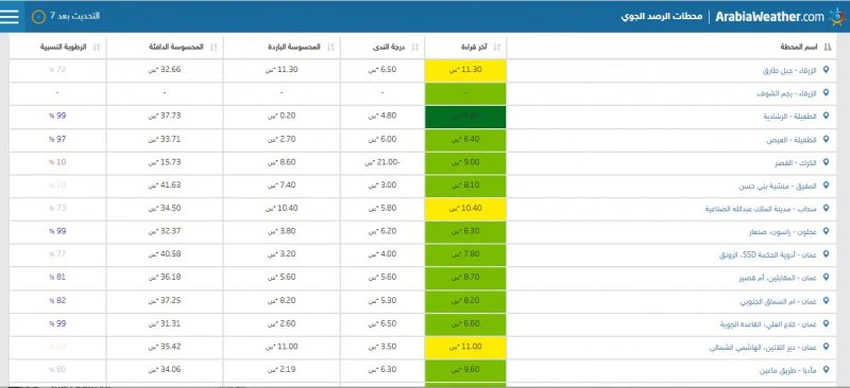
Task: Open محطات الرصد الجوي page title
Action: click(661, 16)
